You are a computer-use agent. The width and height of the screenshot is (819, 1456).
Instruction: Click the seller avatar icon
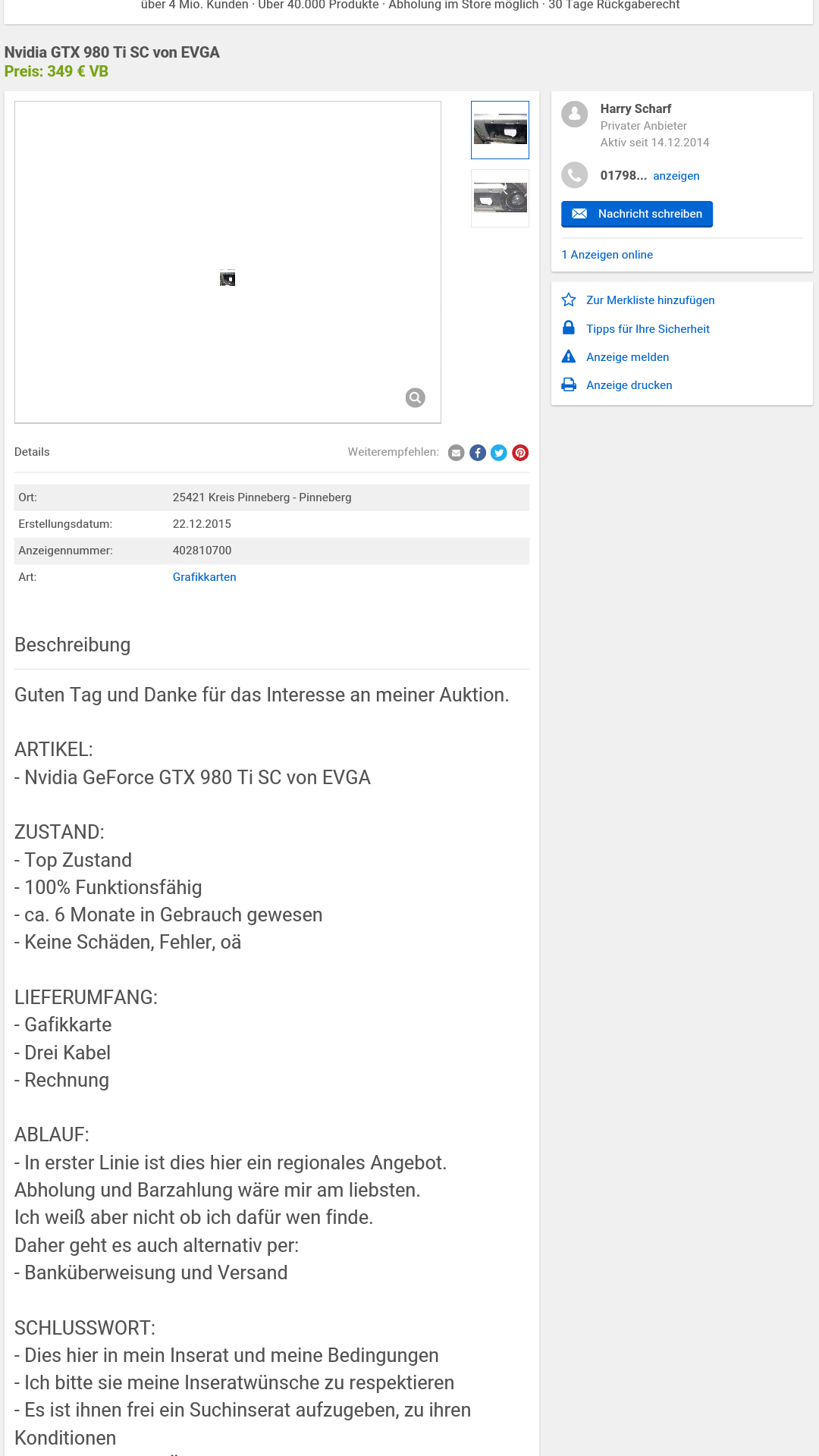coord(575,114)
